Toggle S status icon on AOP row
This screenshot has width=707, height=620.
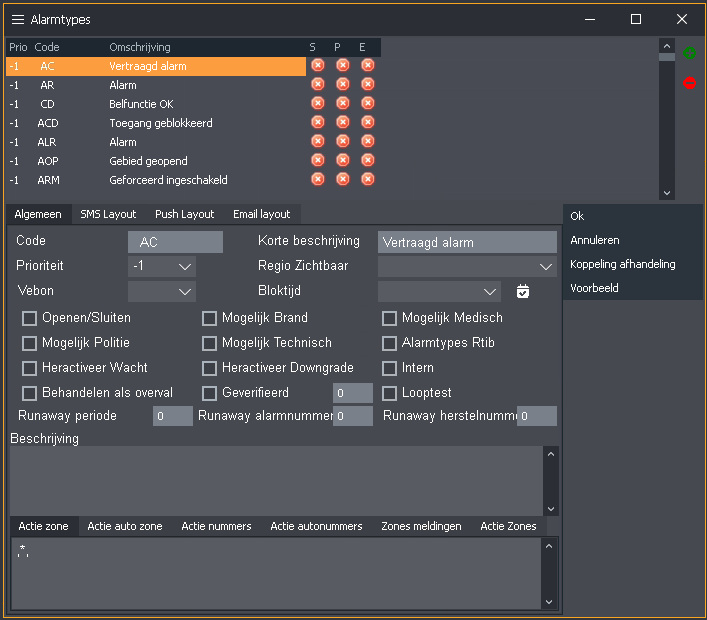318,160
